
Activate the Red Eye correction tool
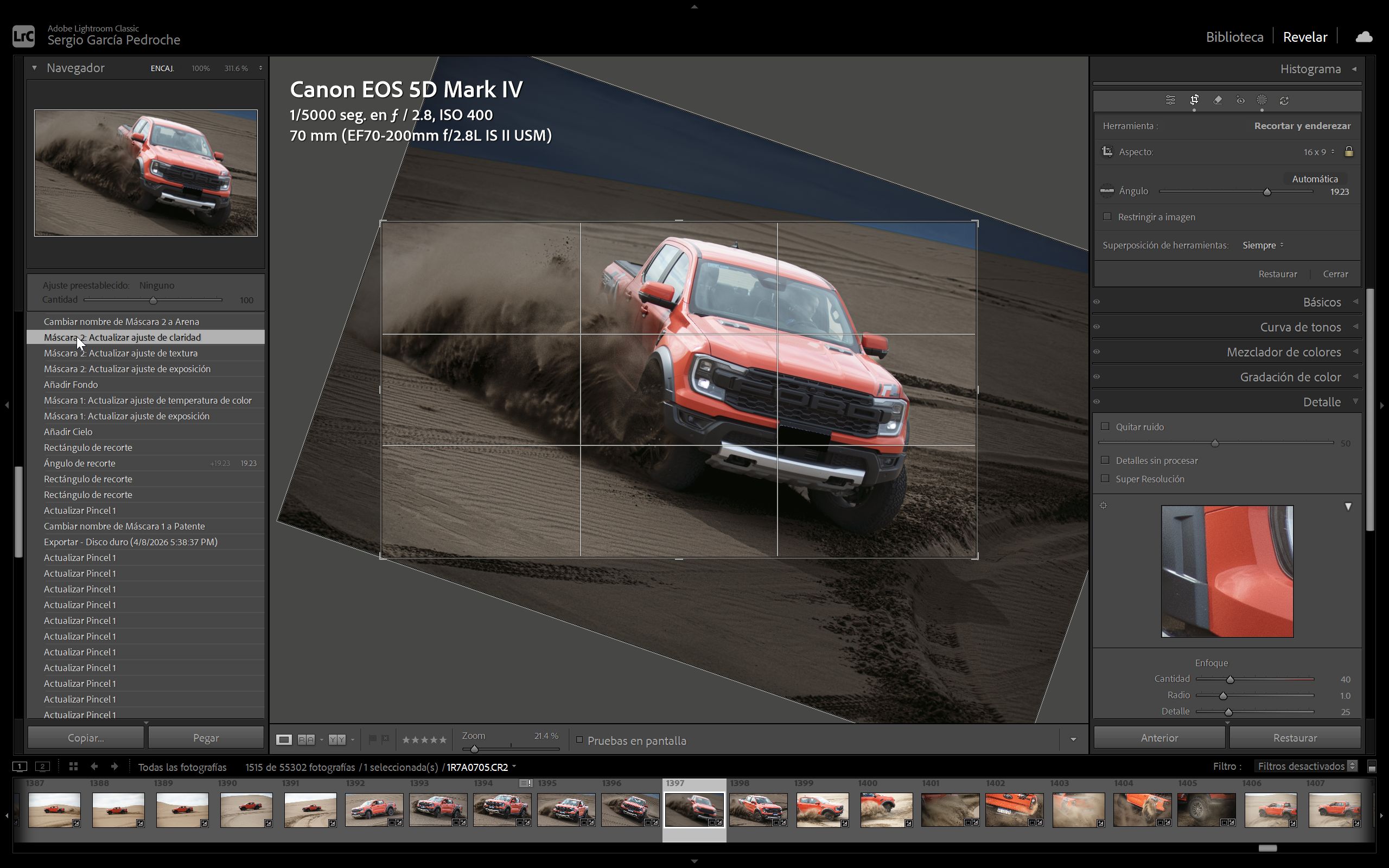pyautogui.click(x=1240, y=100)
